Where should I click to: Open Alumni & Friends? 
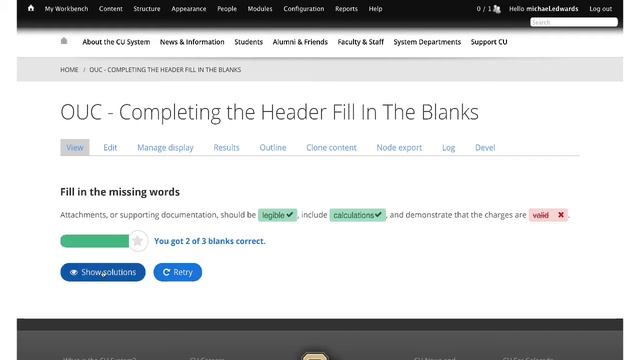point(300,42)
